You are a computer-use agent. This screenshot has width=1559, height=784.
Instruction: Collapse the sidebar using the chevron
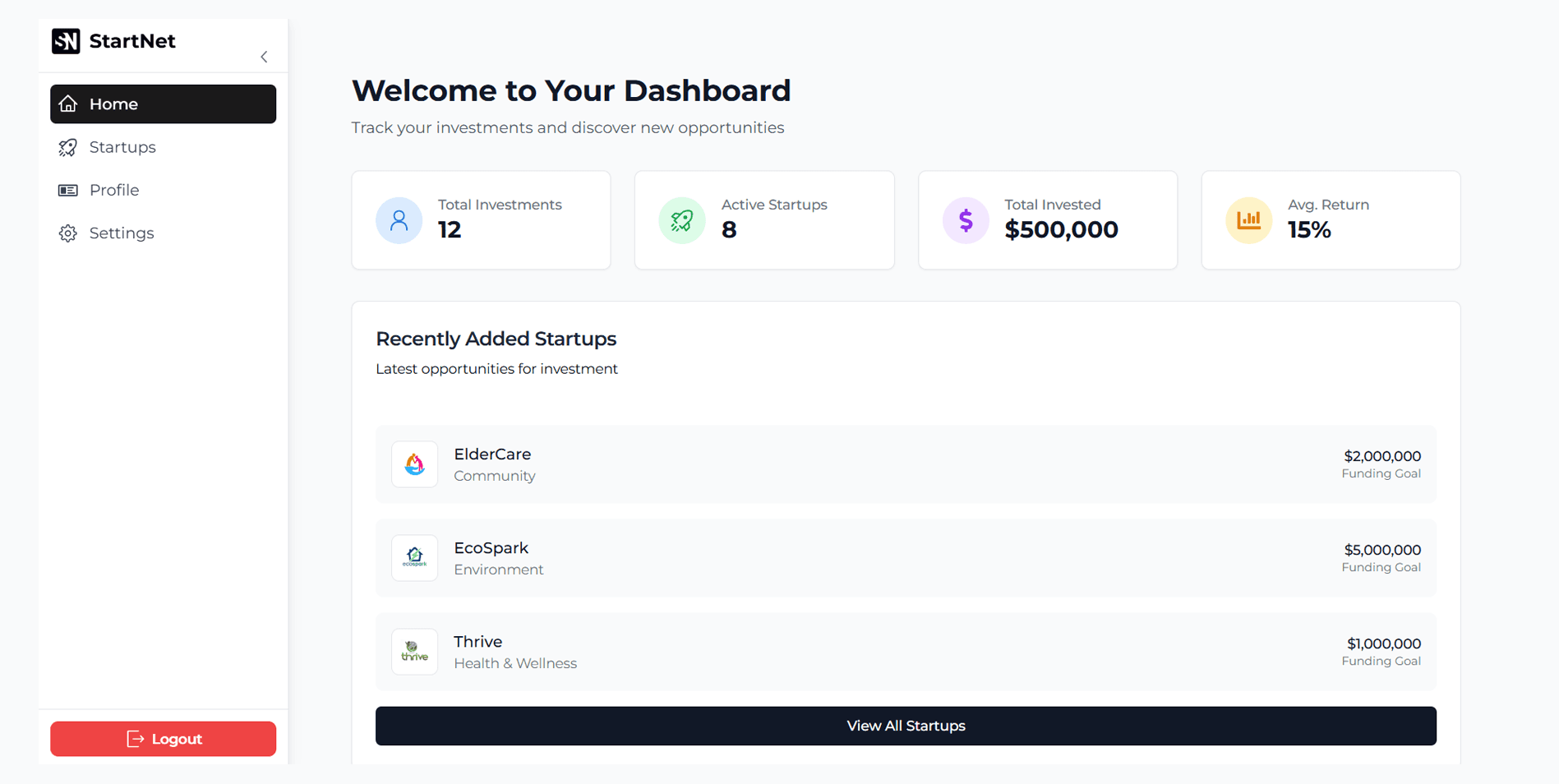point(264,57)
